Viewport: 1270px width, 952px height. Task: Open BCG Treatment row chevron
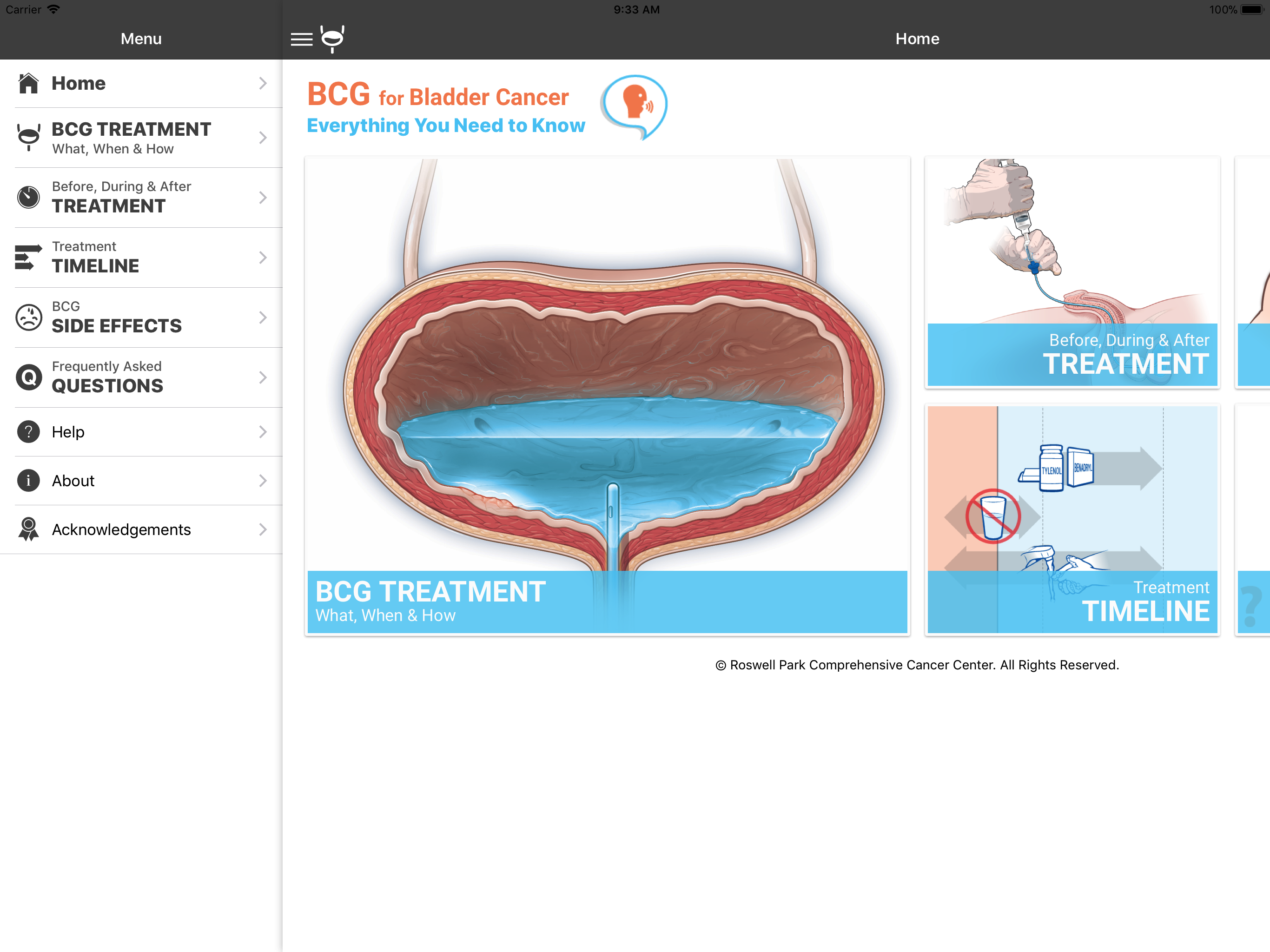[263, 138]
